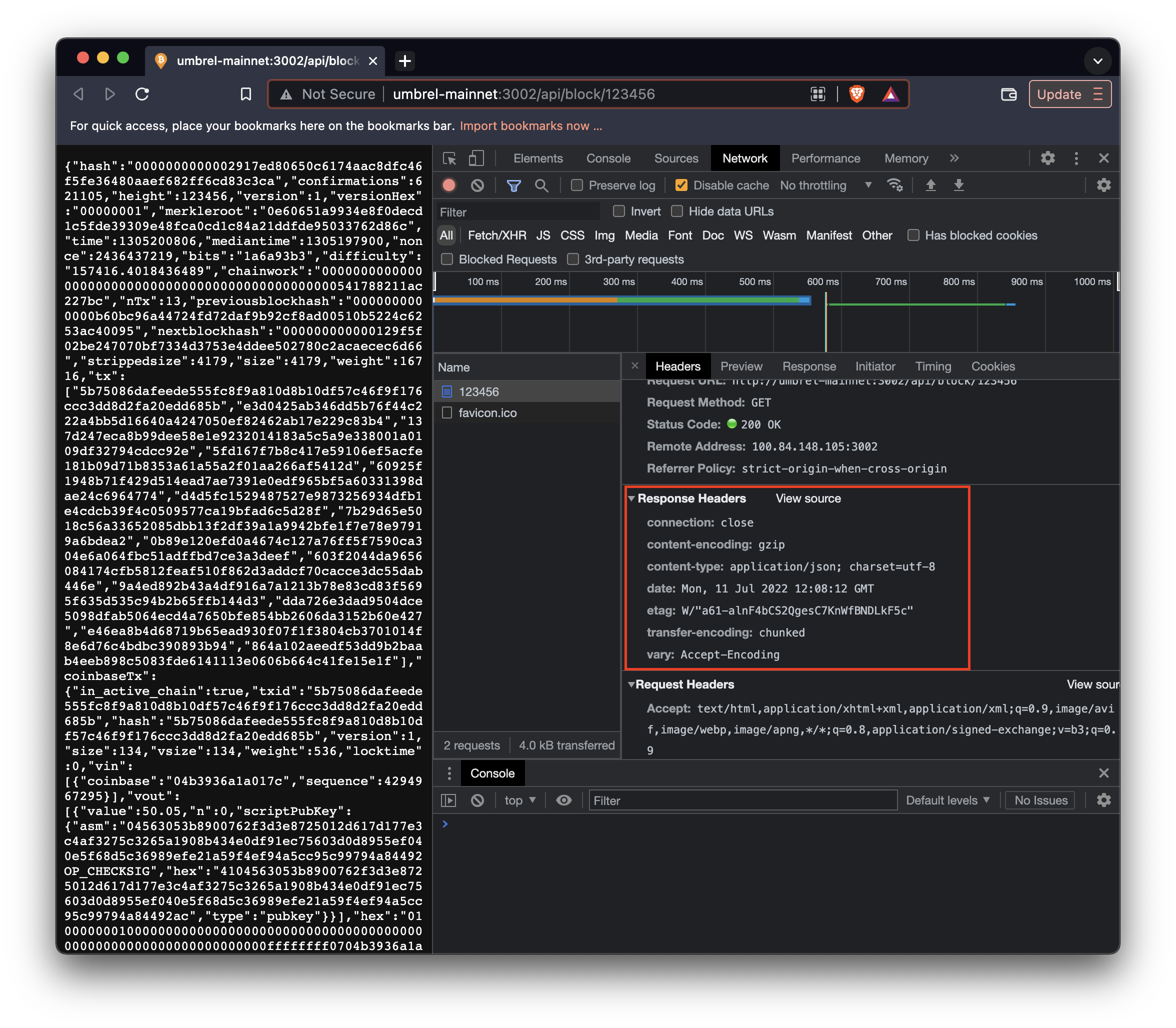Export HAR file with download arrow
Screen dimensions: 1176x1028
(958, 185)
